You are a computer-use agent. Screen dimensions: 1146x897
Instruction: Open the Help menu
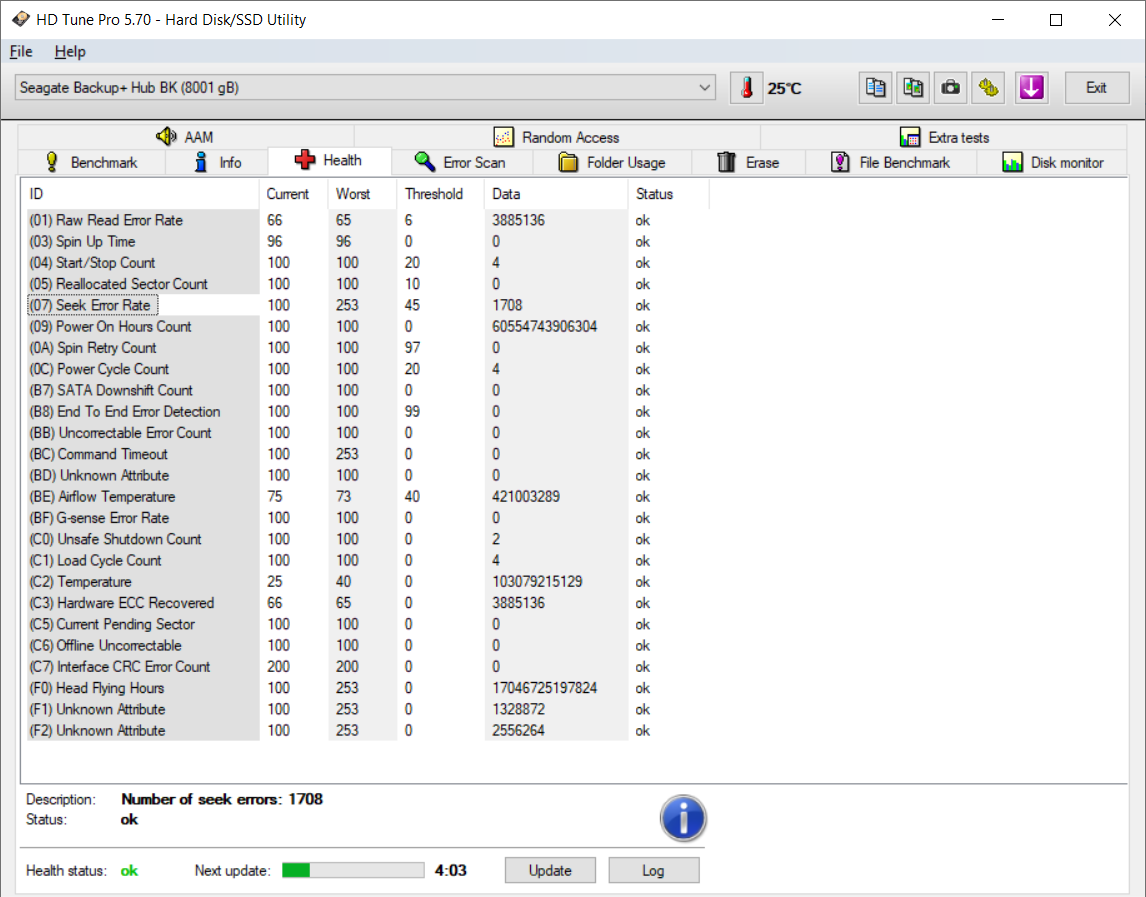click(x=70, y=51)
